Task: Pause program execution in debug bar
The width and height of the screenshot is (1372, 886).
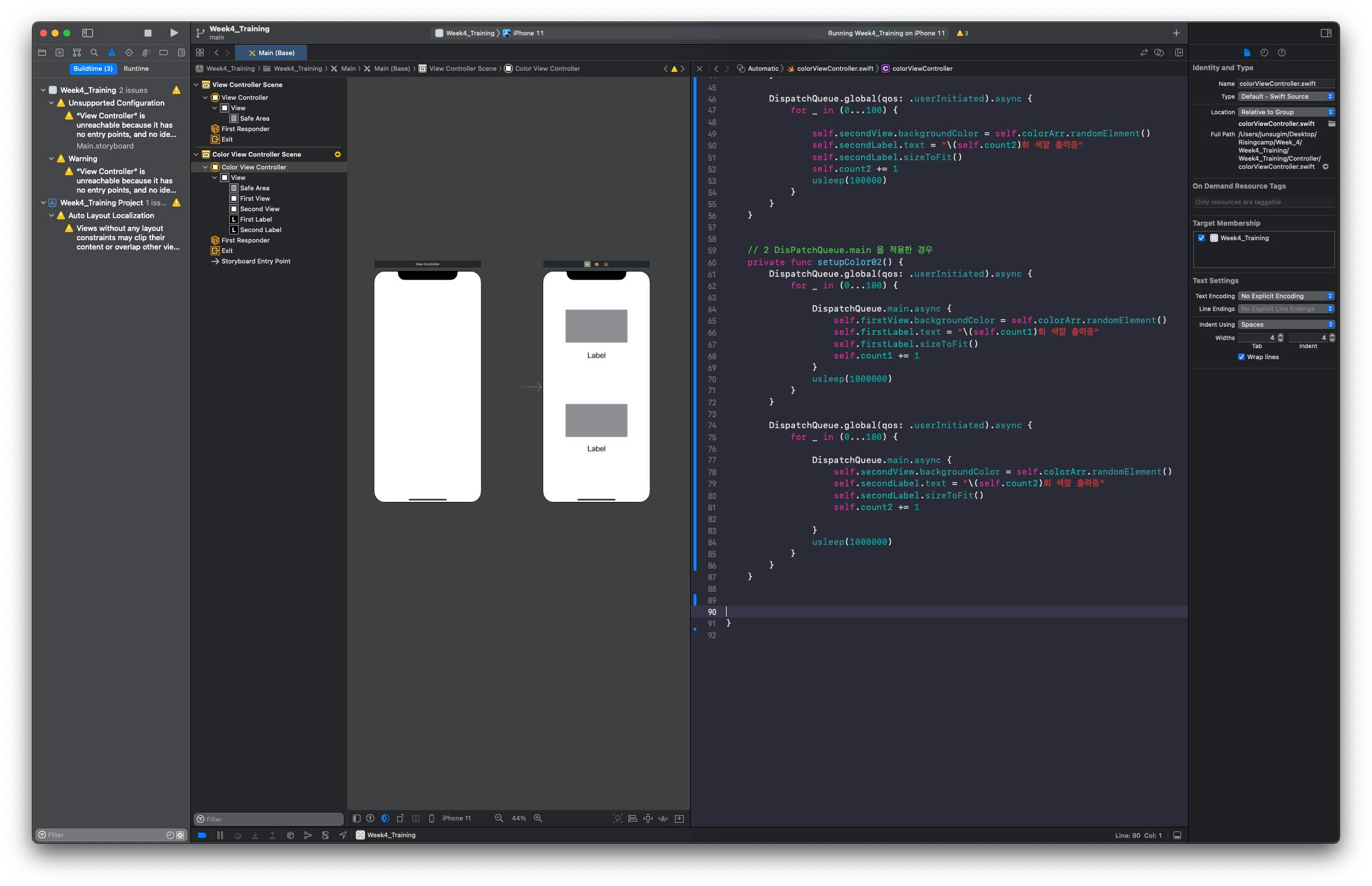Action: [x=220, y=836]
